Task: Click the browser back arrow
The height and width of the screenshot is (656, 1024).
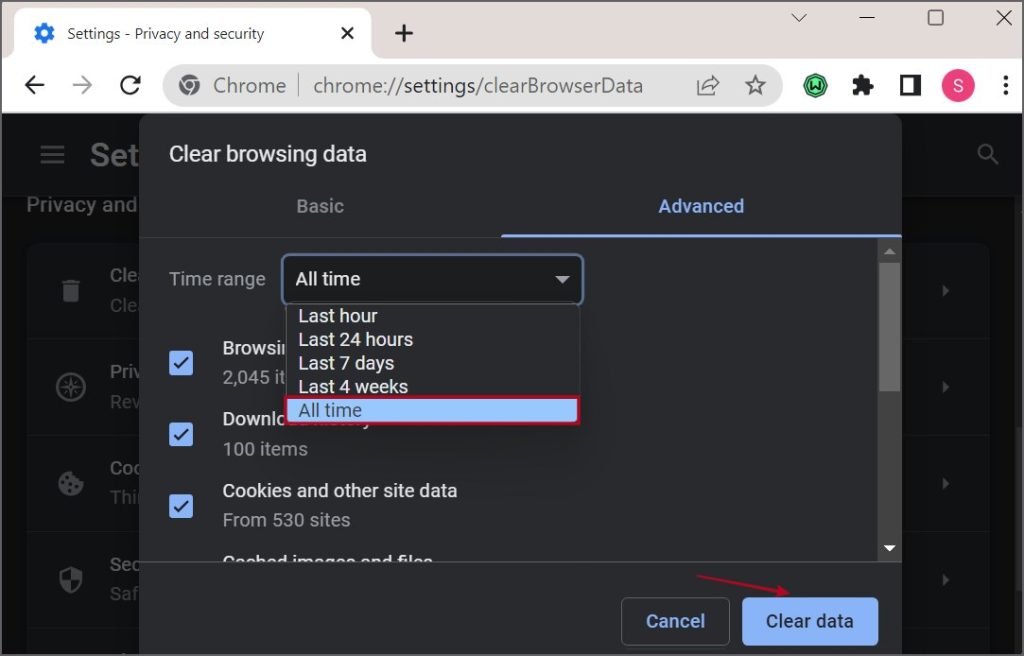Action: (x=35, y=86)
